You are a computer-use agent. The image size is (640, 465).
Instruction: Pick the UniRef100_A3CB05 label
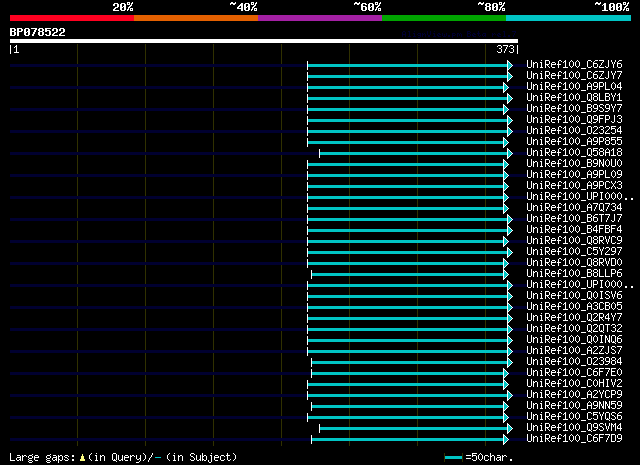(574, 307)
